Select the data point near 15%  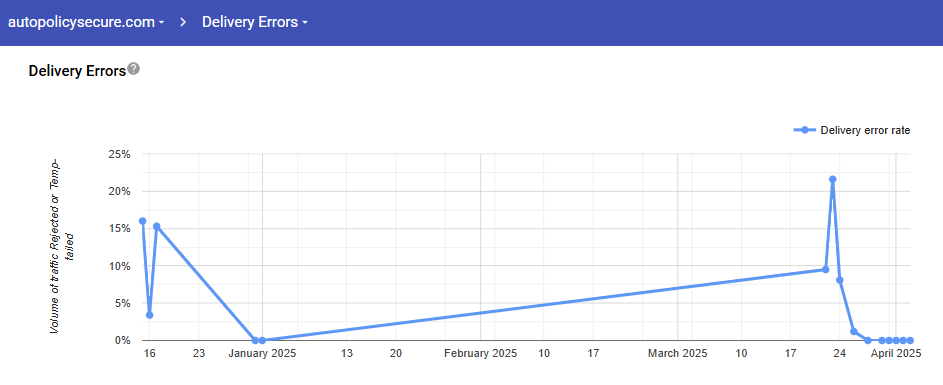click(x=156, y=226)
